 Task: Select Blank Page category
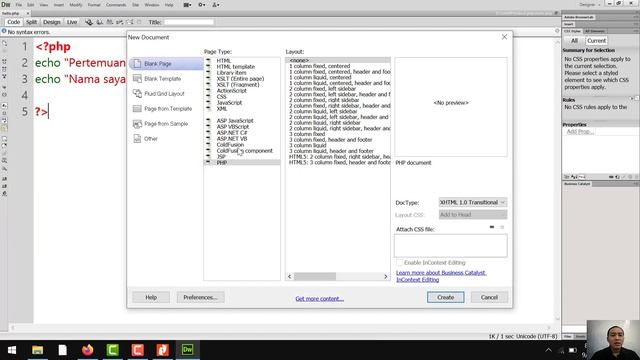(x=166, y=64)
